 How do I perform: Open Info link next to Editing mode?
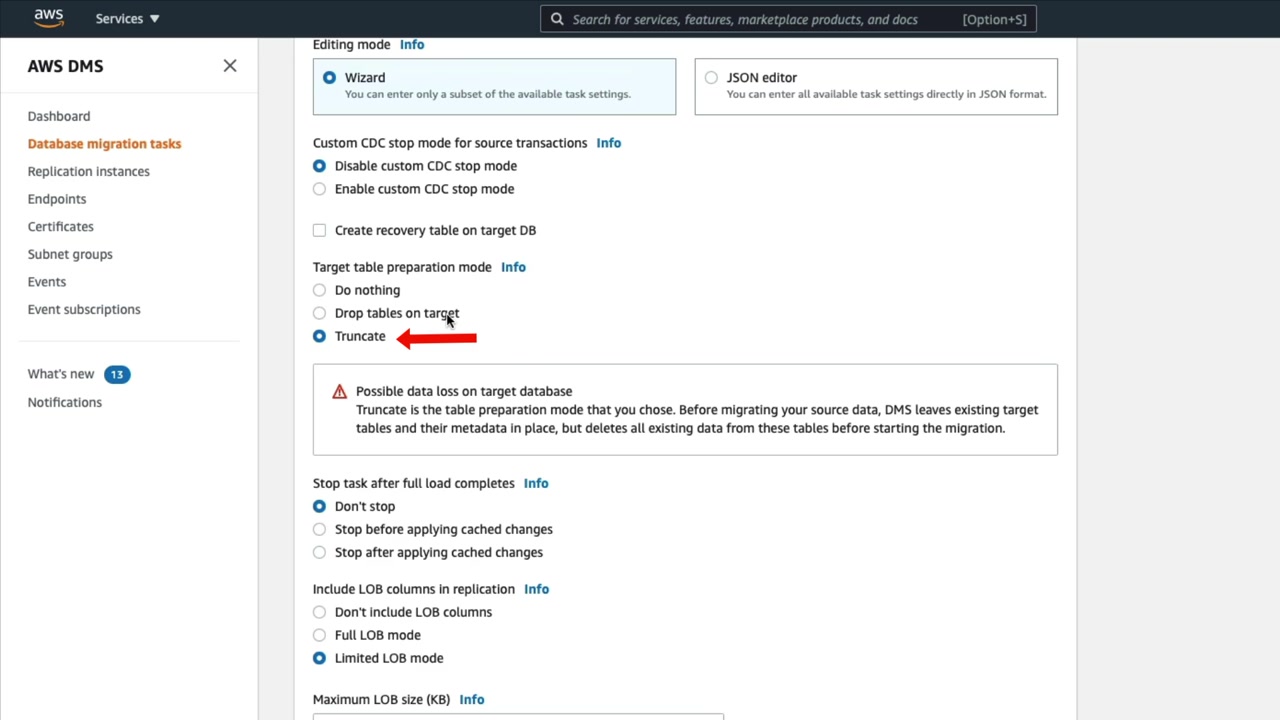click(412, 45)
